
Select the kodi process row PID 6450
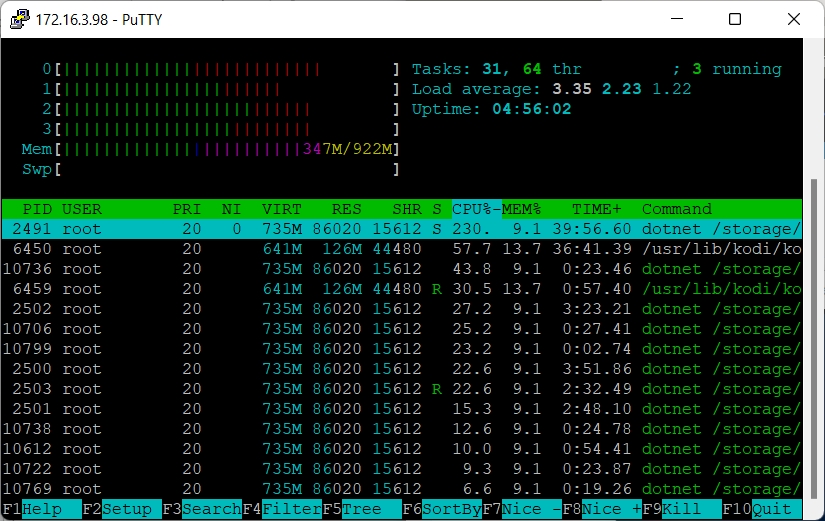pyautogui.click(x=400, y=249)
